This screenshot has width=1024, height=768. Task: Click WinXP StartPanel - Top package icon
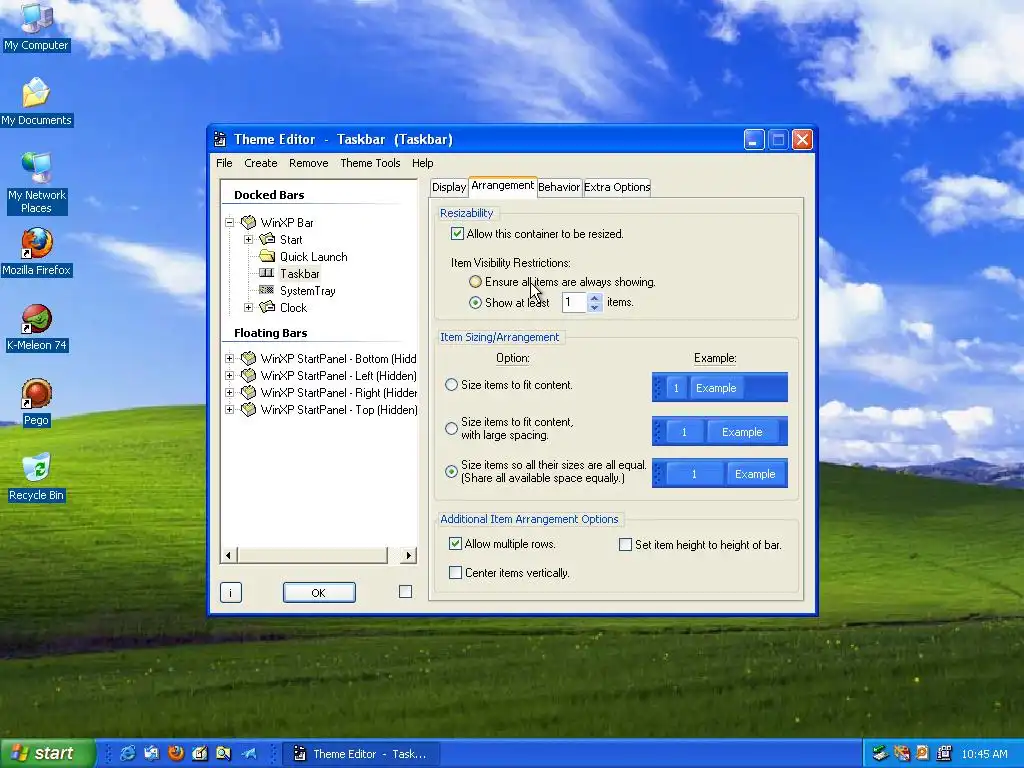pos(248,409)
